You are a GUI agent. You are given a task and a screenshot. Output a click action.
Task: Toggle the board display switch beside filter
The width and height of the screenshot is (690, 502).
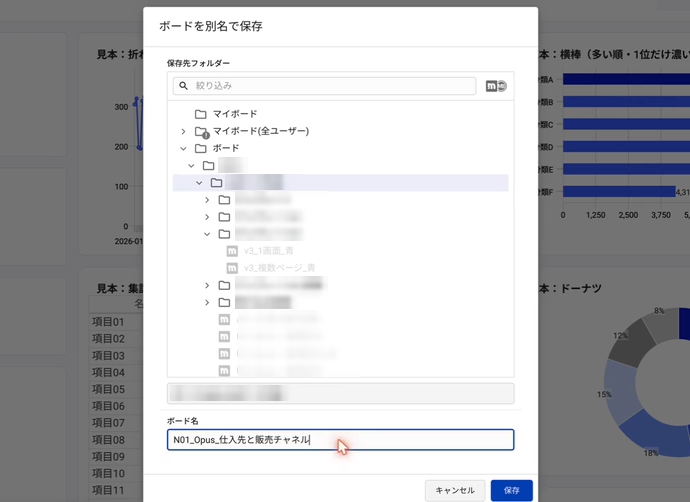point(496,86)
